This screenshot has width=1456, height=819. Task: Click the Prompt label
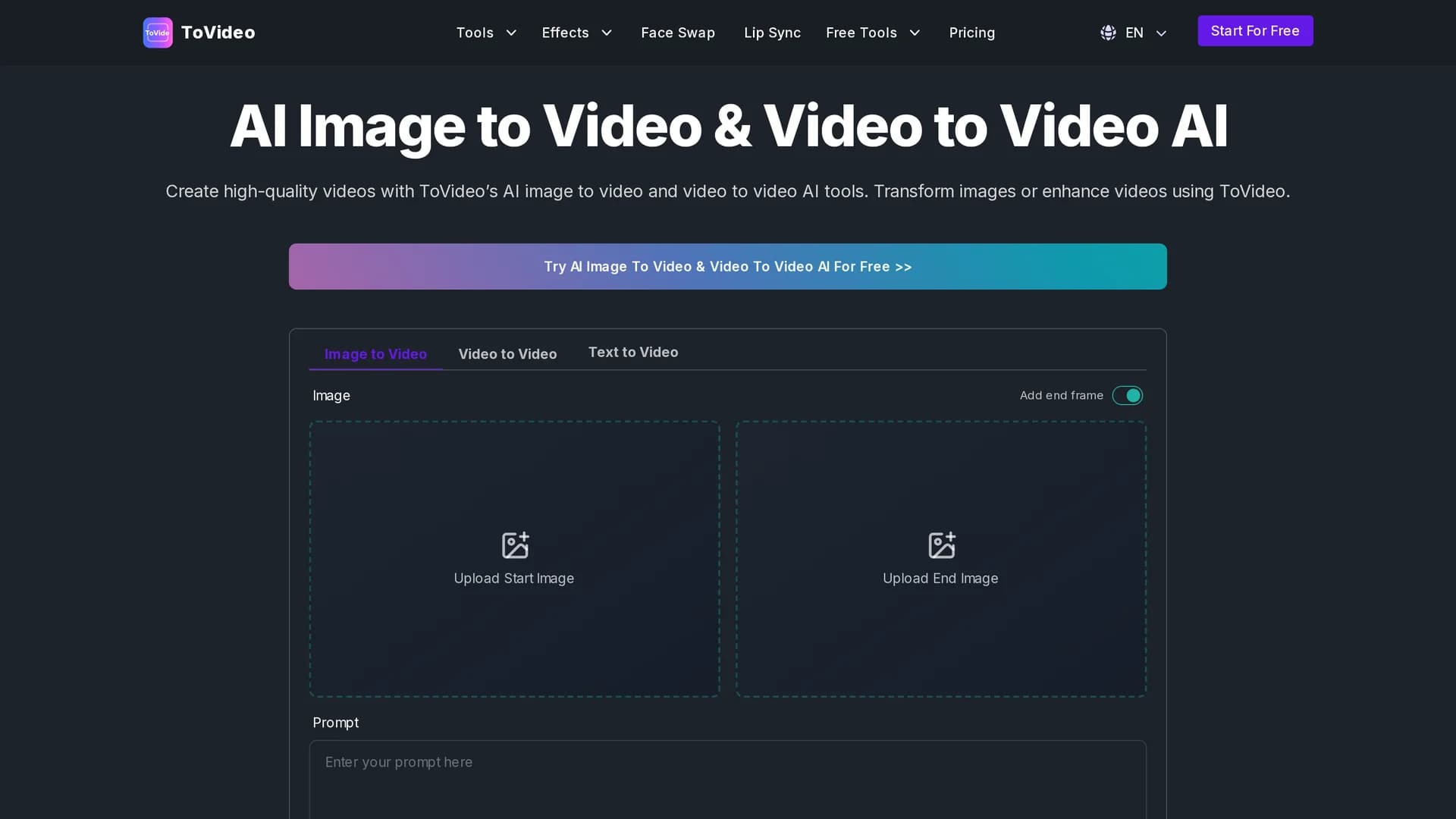tap(335, 723)
